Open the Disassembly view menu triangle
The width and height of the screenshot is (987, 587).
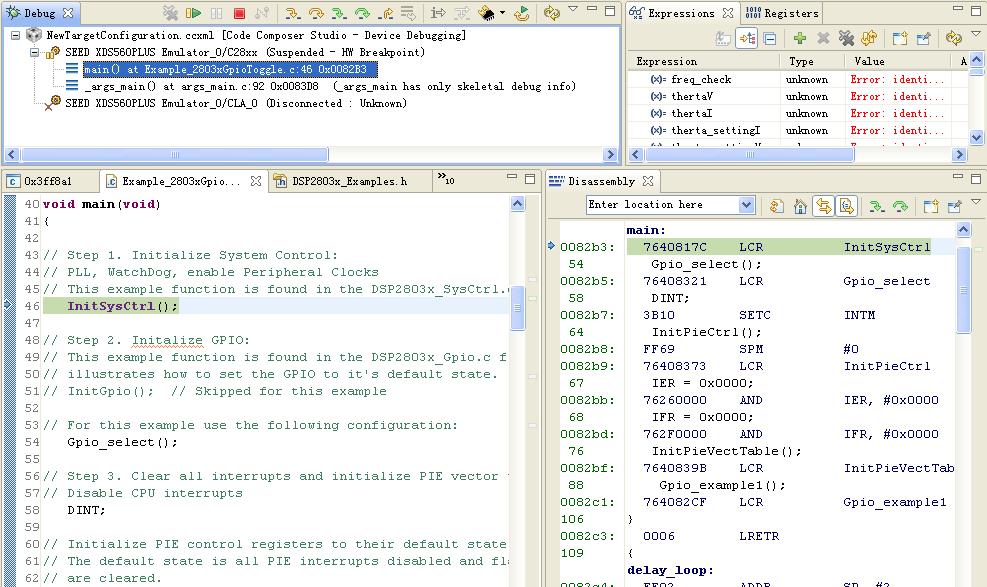976,202
